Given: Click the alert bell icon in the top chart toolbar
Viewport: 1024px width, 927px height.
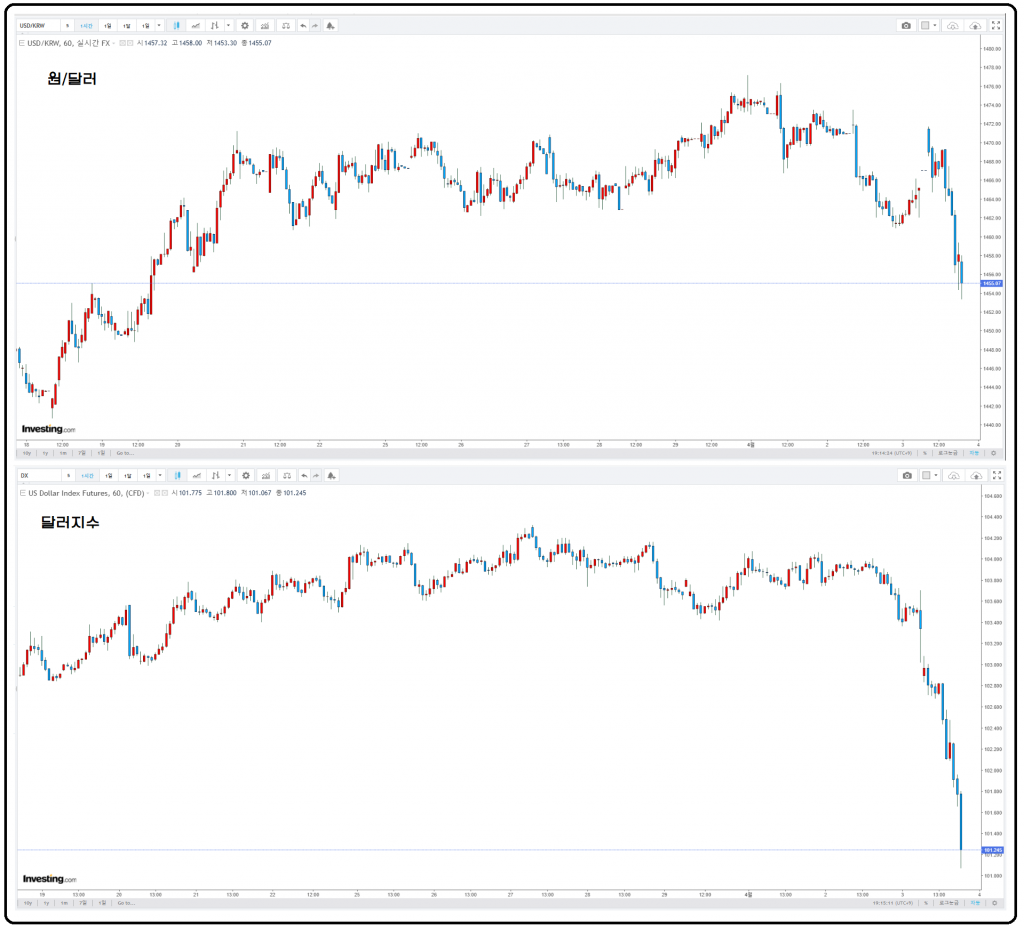Looking at the screenshot, I should (x=331, y=25).
